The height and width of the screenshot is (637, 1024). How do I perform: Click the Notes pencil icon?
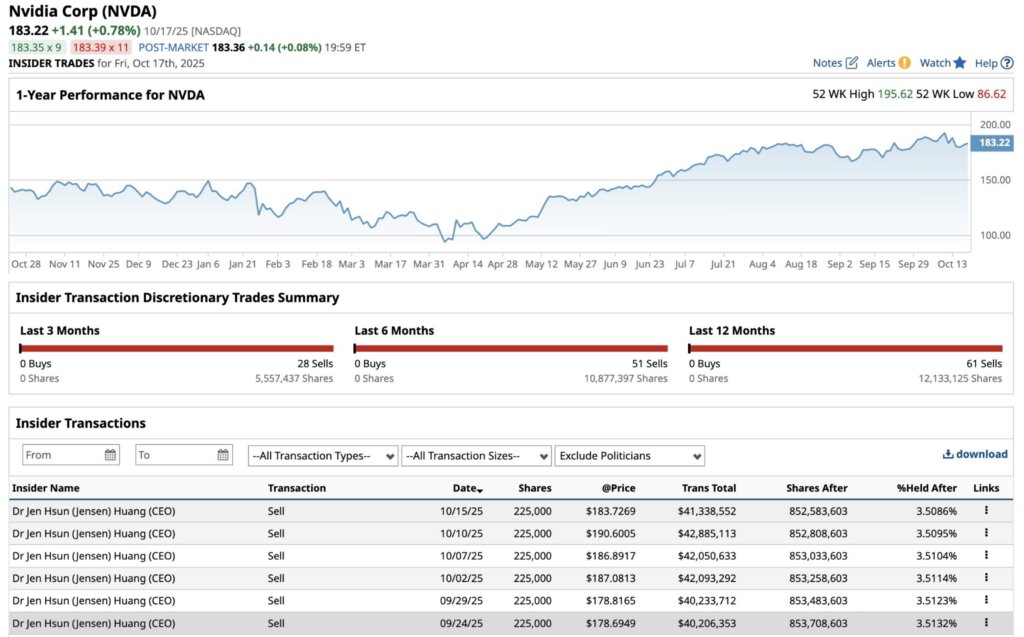pos(852,63)
